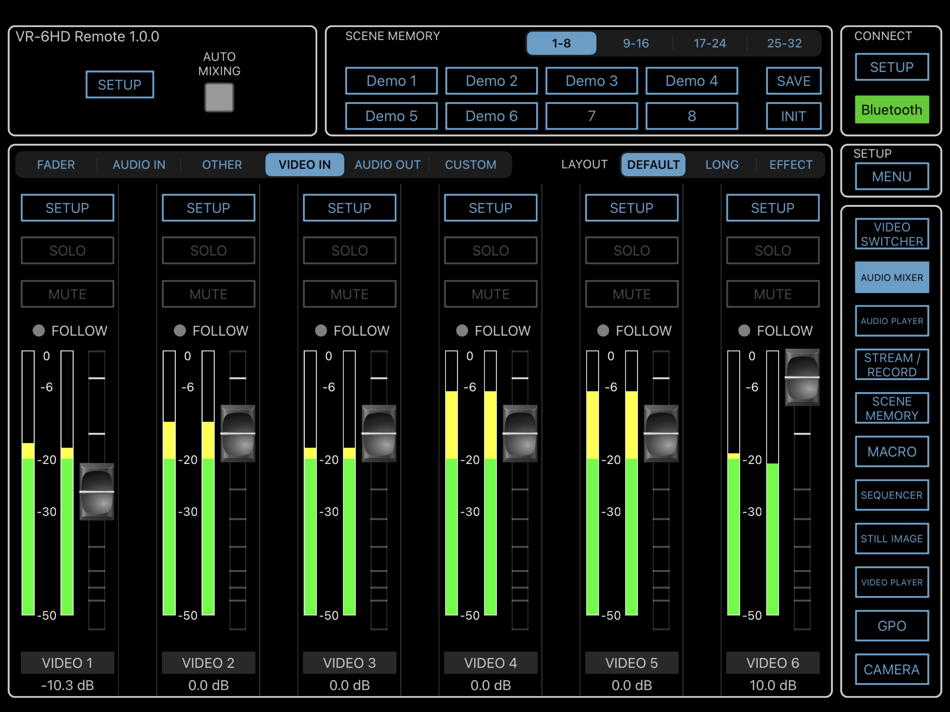The image size is (950, 712).
Task: Recall scene memory Demo 2
Action: click(491, 81)
